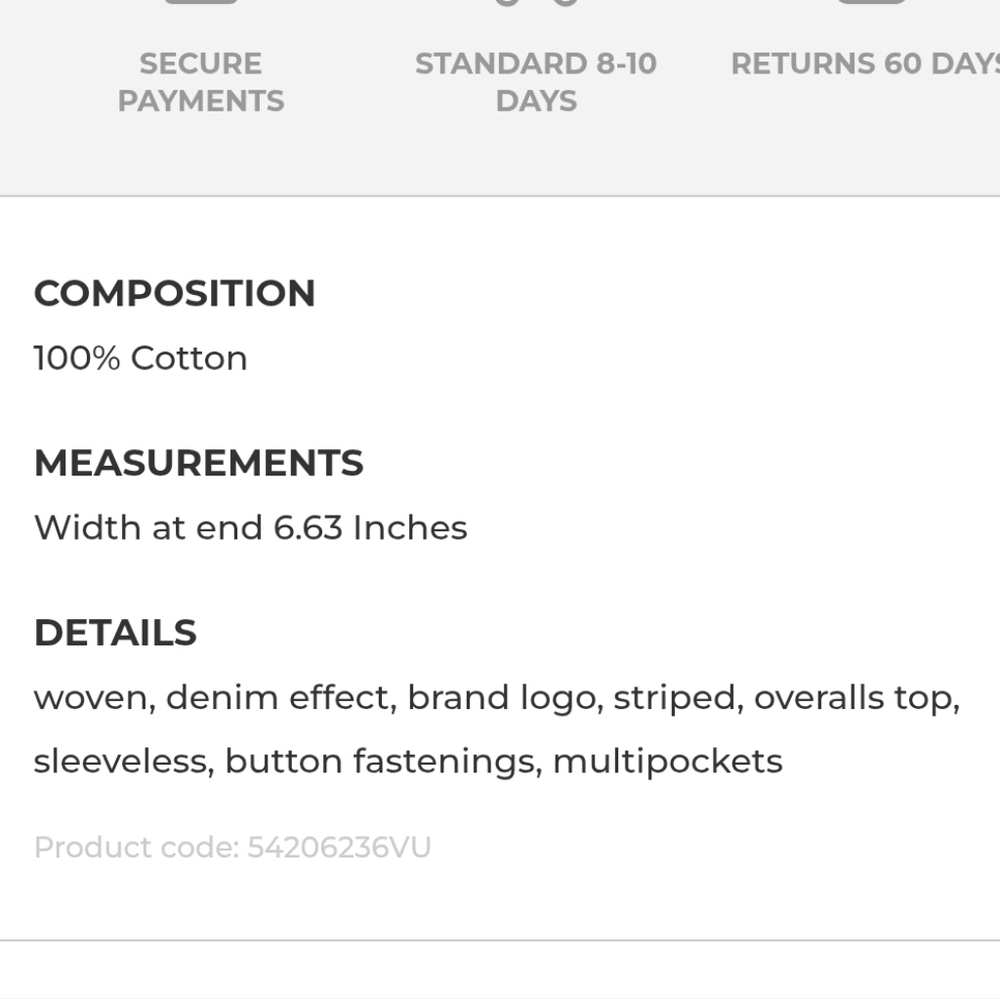Click the SECURE PAYMENTS label

pyautogui.click(x=201, y=82)
